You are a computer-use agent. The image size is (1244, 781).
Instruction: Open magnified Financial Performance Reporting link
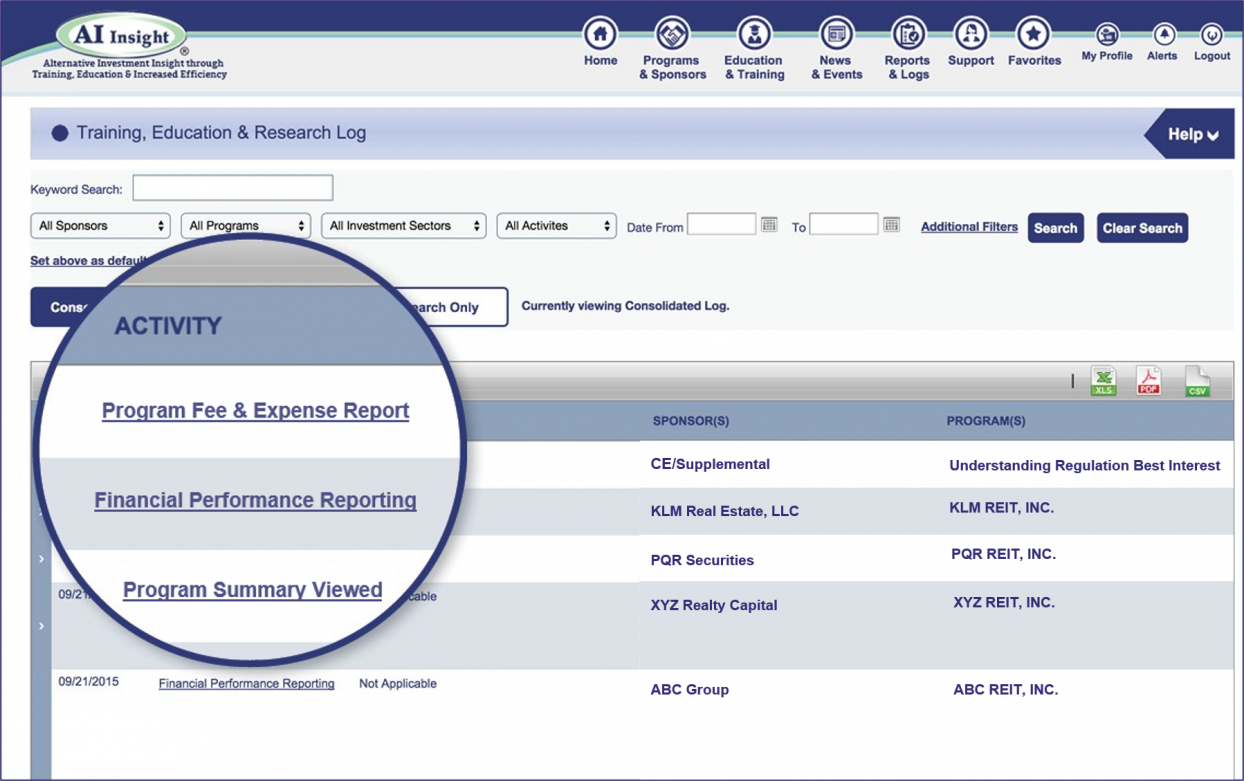[x=255, y=500]
